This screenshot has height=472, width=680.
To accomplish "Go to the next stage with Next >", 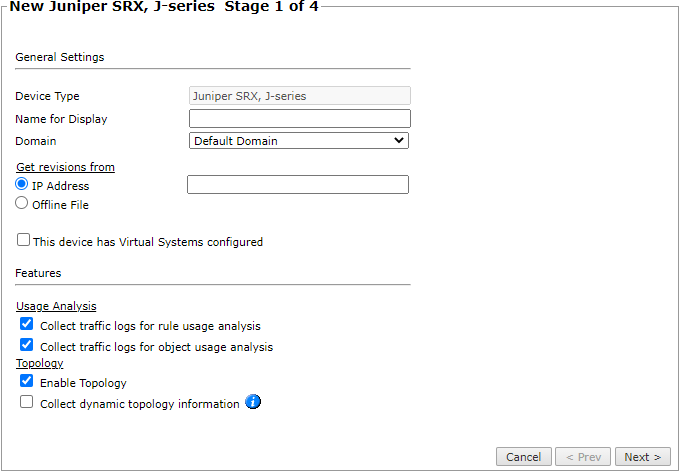I will 643,457.
